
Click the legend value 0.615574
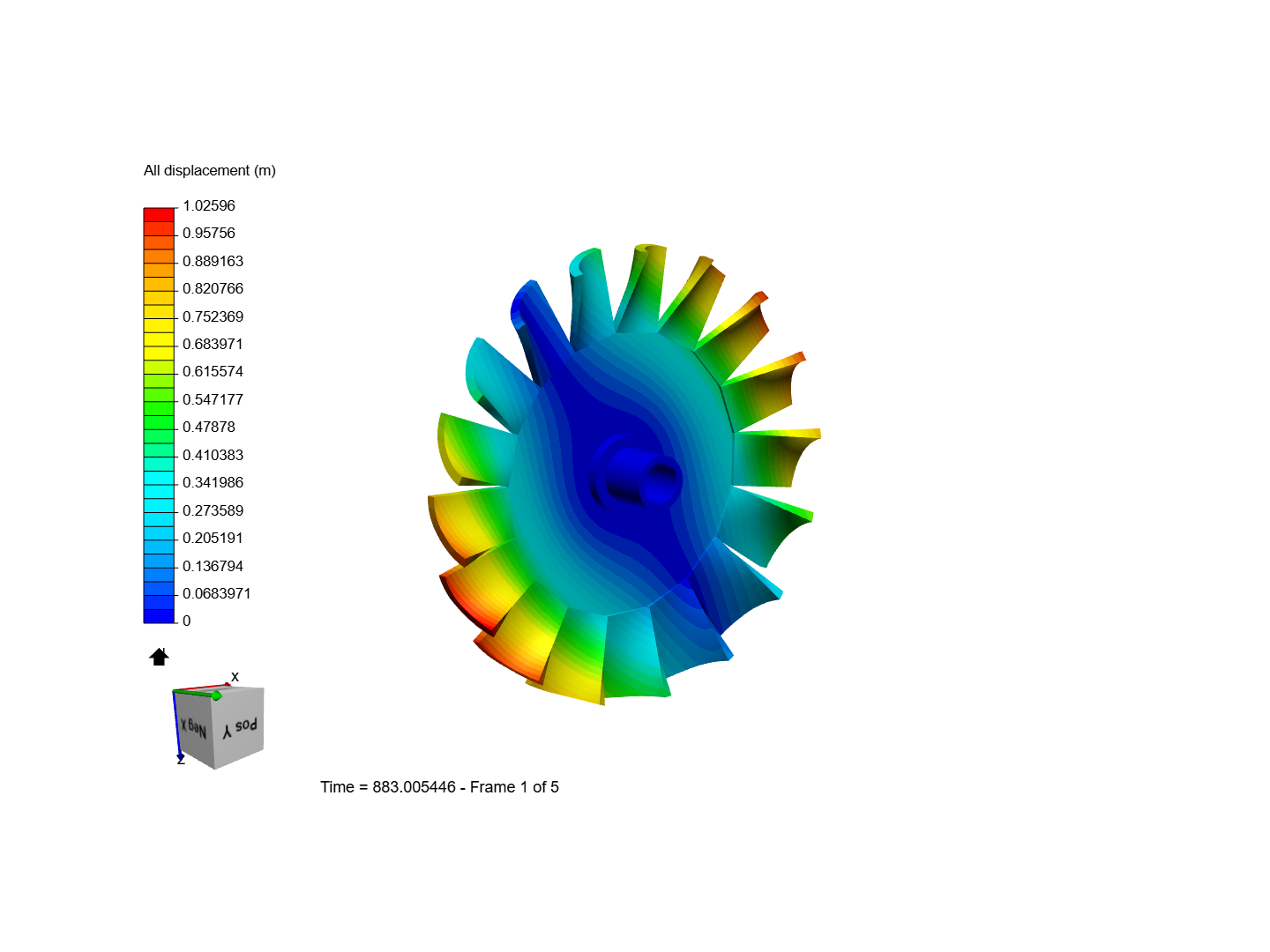pos(213,371)
